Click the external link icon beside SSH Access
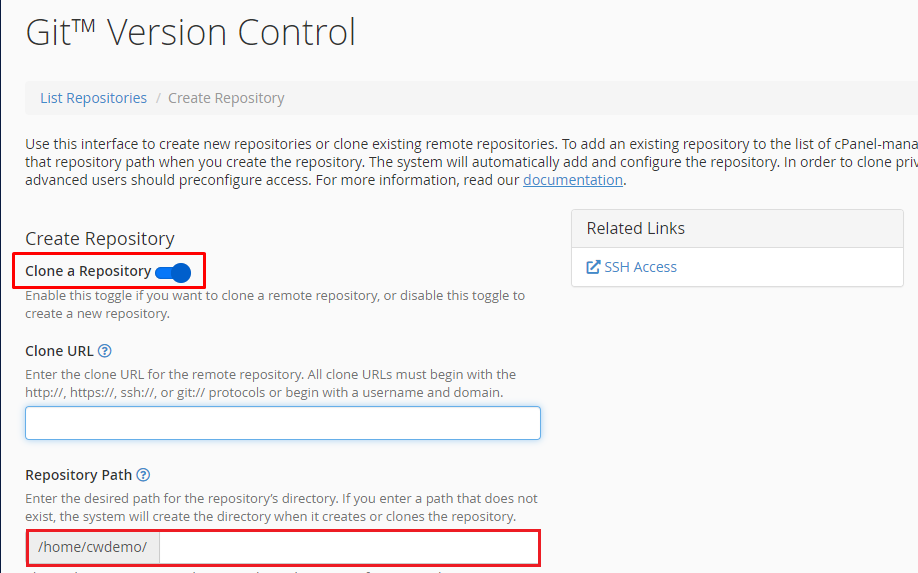 [593, 267]
